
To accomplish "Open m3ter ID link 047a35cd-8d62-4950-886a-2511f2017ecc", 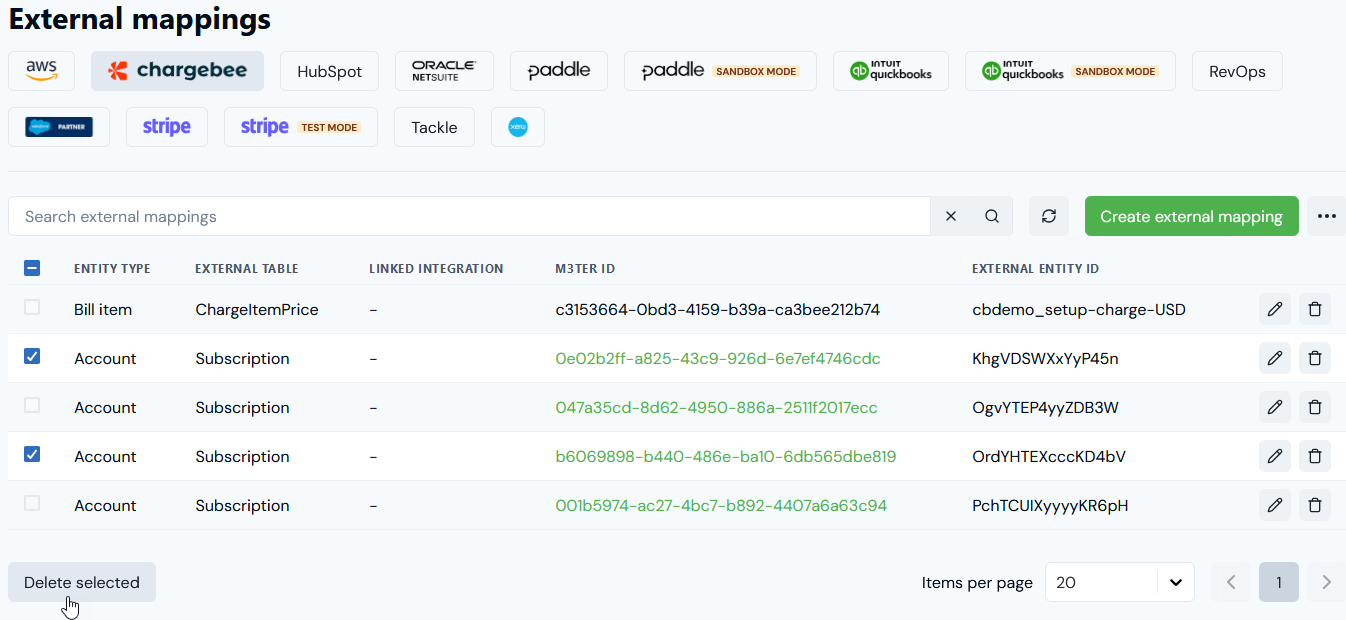I will (x=717, y=407).
